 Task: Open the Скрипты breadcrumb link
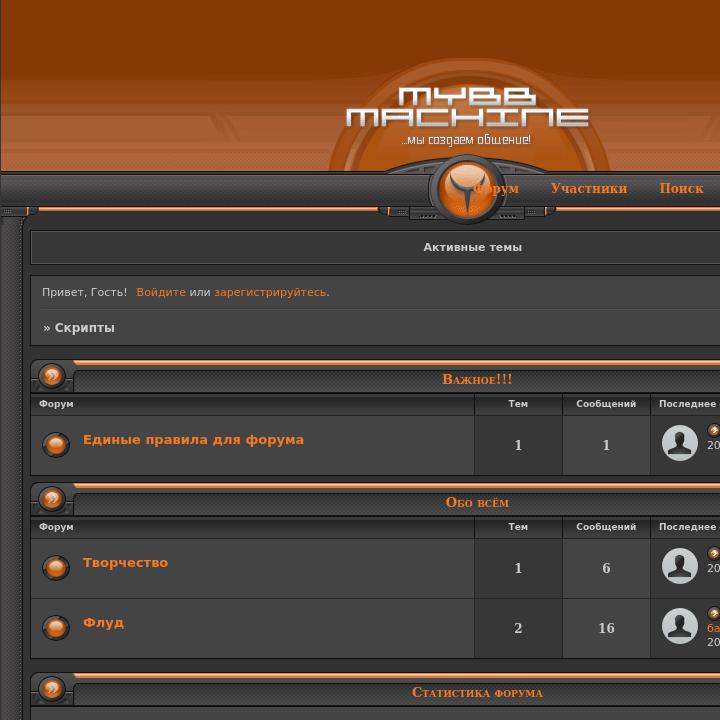[x=84, y=328]
